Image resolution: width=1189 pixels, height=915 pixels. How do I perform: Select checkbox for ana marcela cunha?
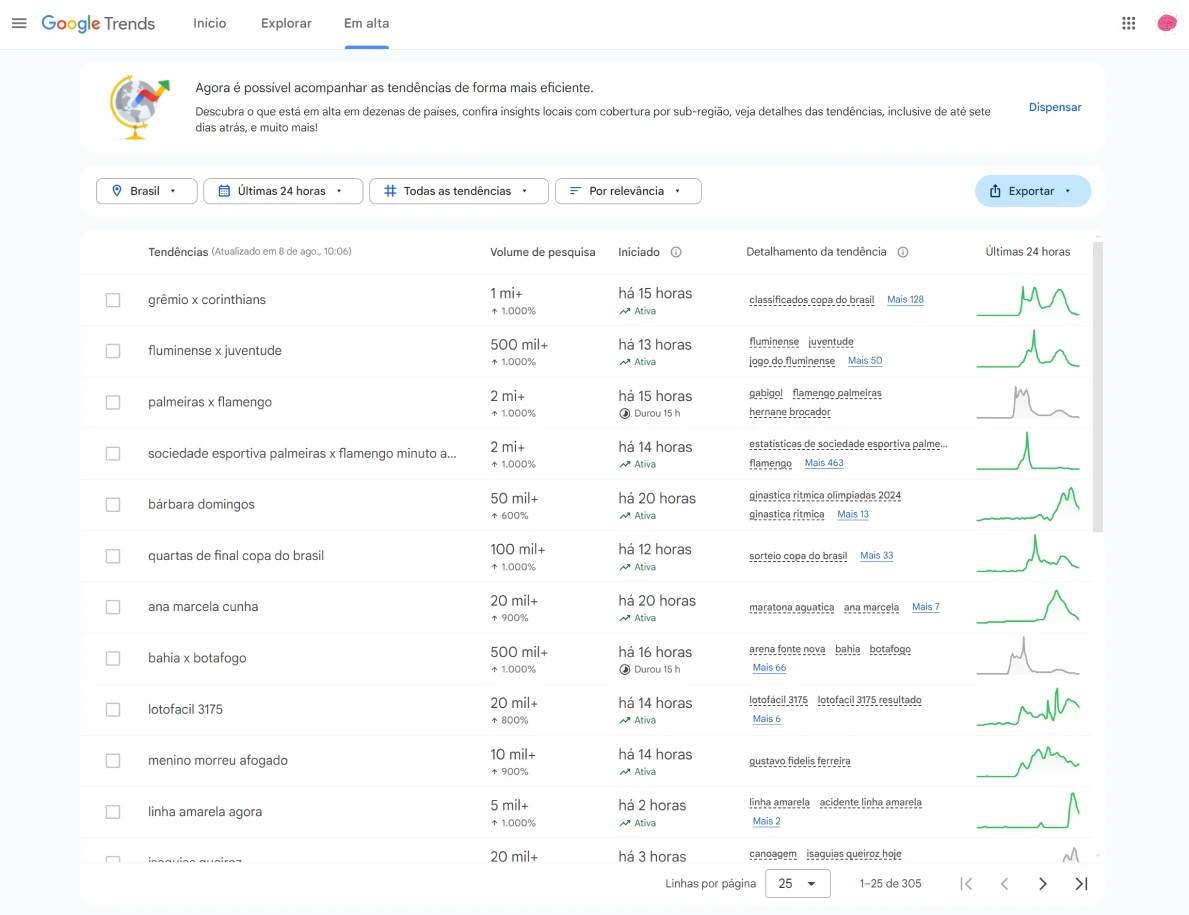113,607
